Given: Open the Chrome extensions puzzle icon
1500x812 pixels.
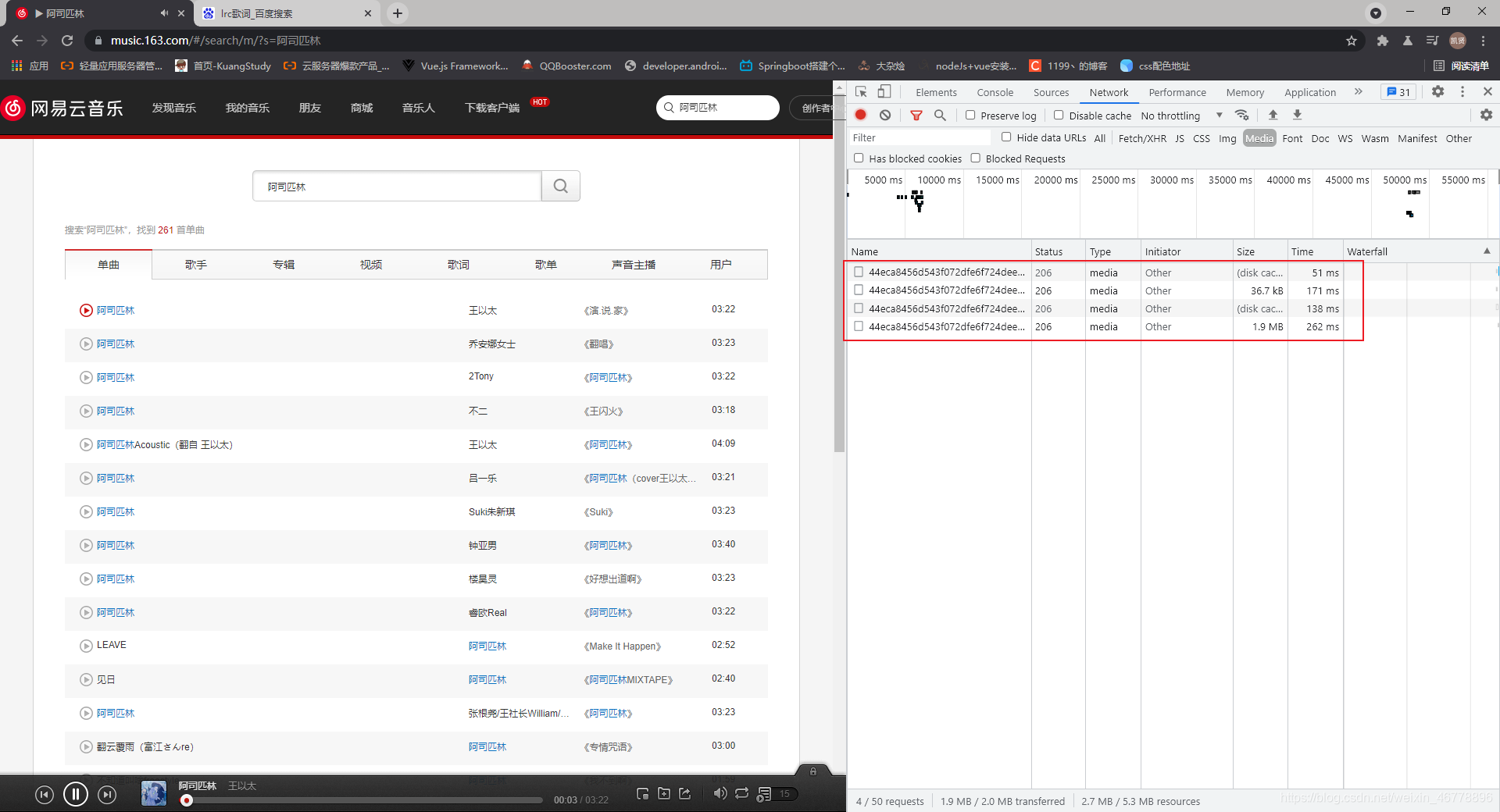Looking at the screenshot, I should (1382, 41).
